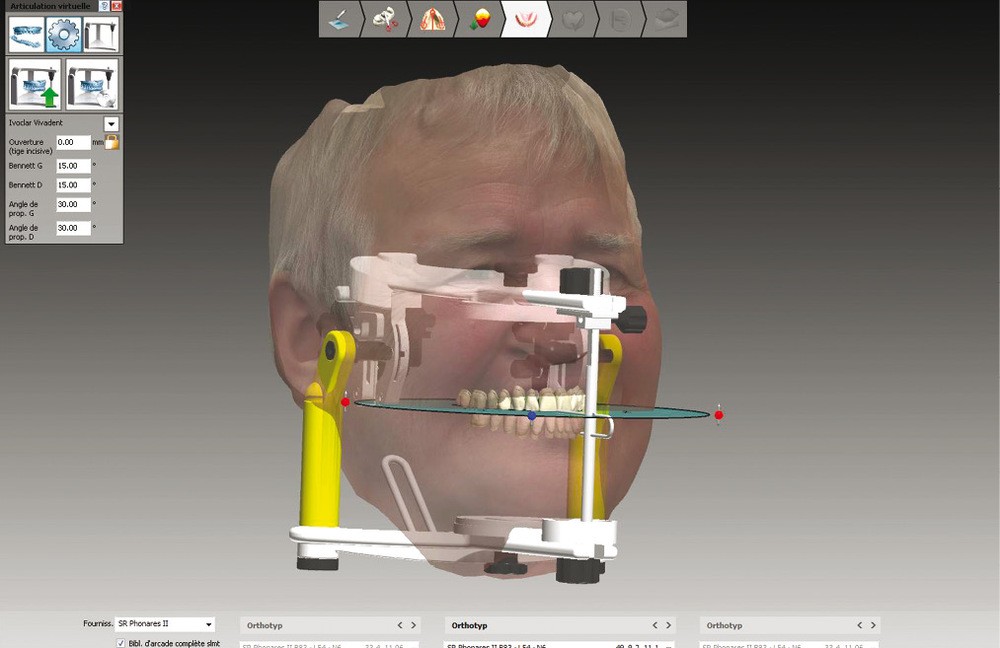This screenshot has width=1000, height=648.
Task: Switch to the colored tooth workflow step
Action: pos(479,19)
